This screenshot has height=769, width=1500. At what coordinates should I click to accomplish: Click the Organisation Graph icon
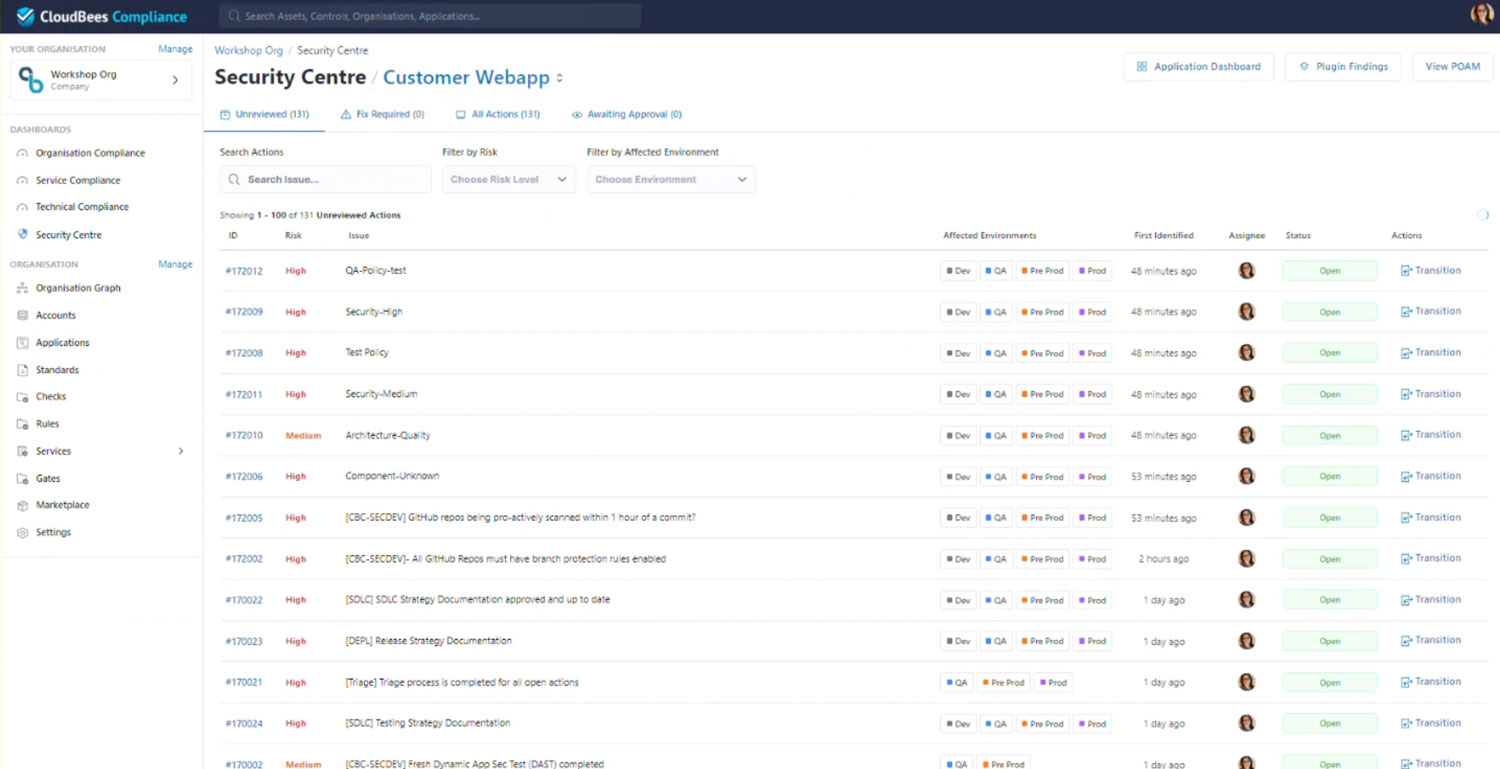point(23,288)
